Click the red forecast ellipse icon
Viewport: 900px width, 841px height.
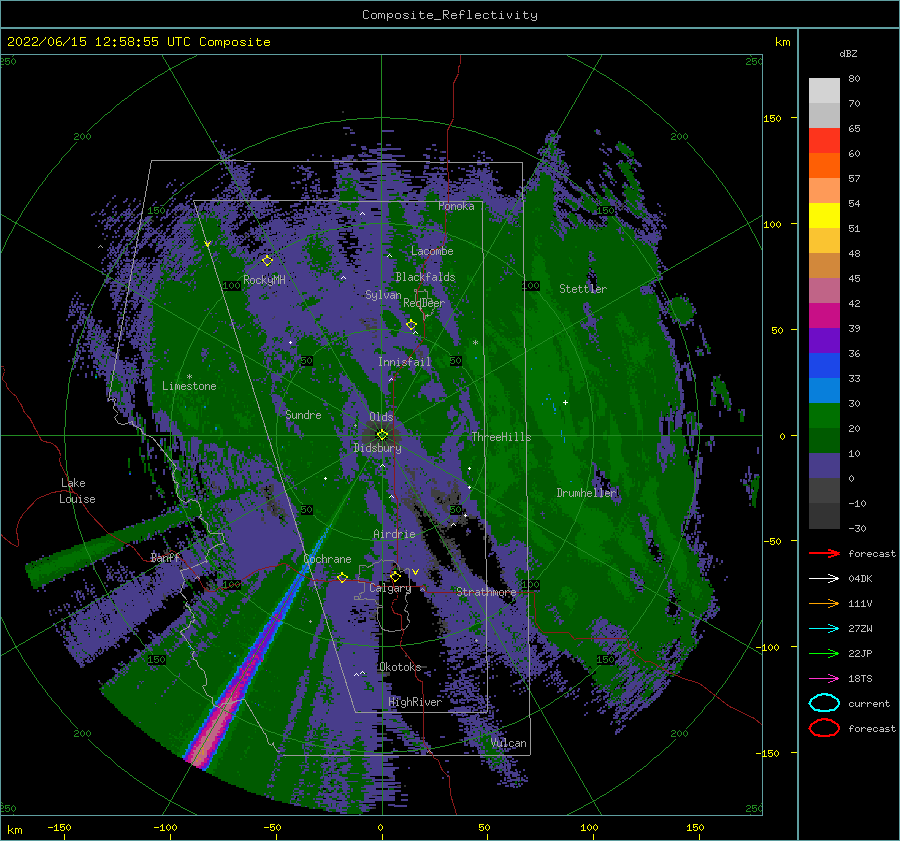pyautogui.click(x=824, y=728)
